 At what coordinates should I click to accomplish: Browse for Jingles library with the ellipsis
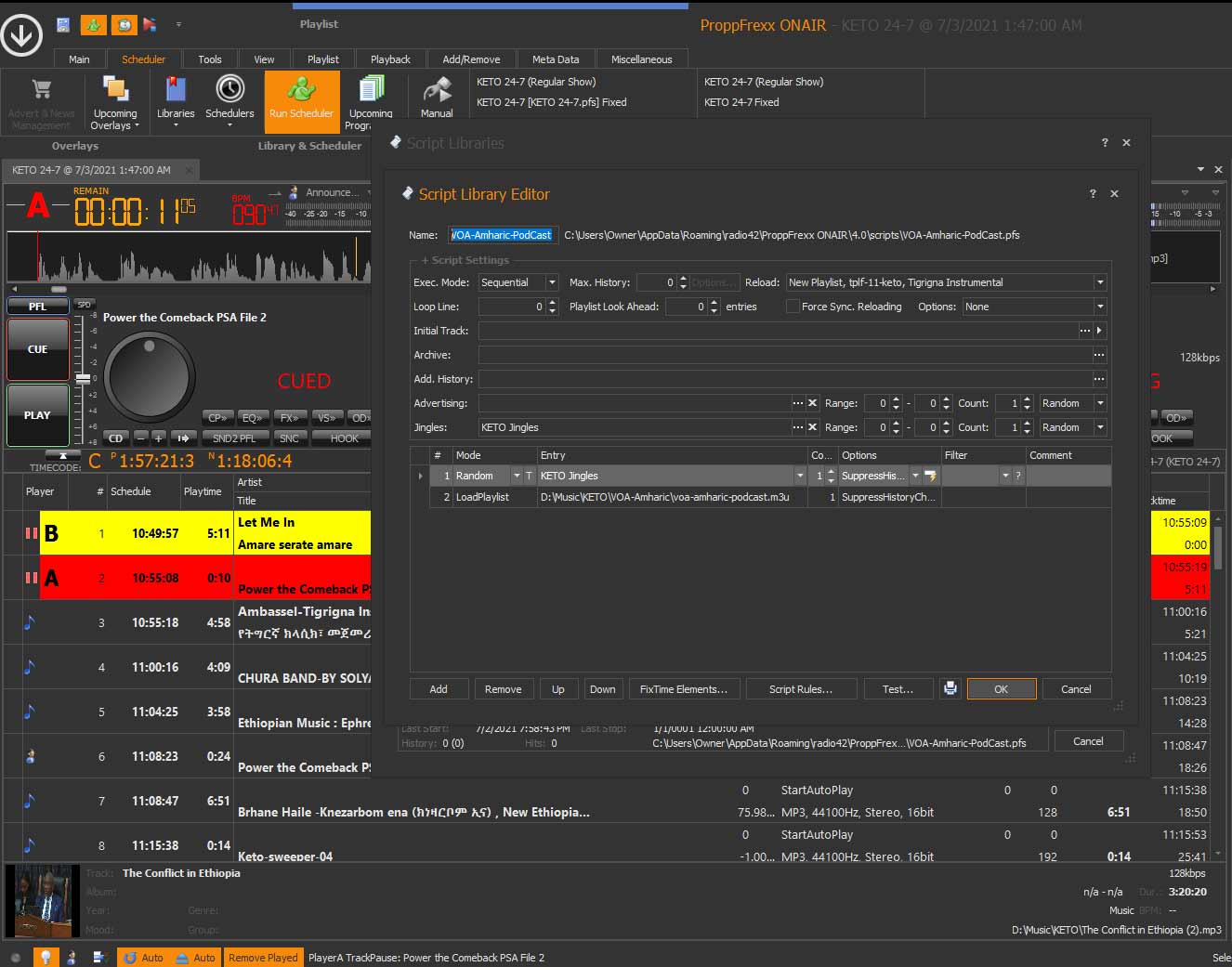798,427
